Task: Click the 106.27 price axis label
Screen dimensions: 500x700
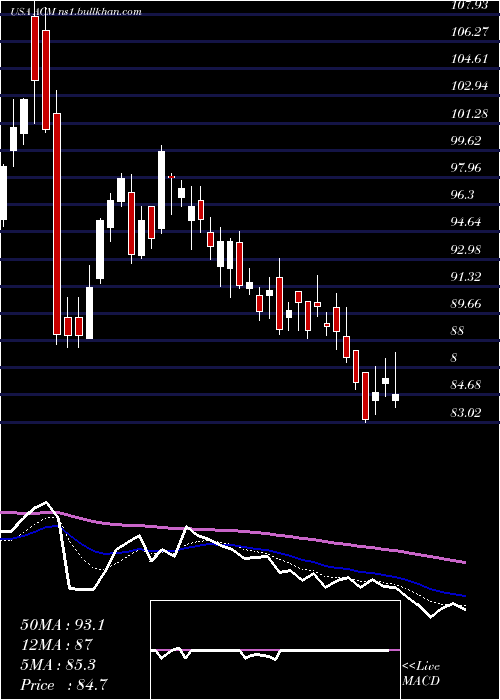Action: [x=469, y=32]
